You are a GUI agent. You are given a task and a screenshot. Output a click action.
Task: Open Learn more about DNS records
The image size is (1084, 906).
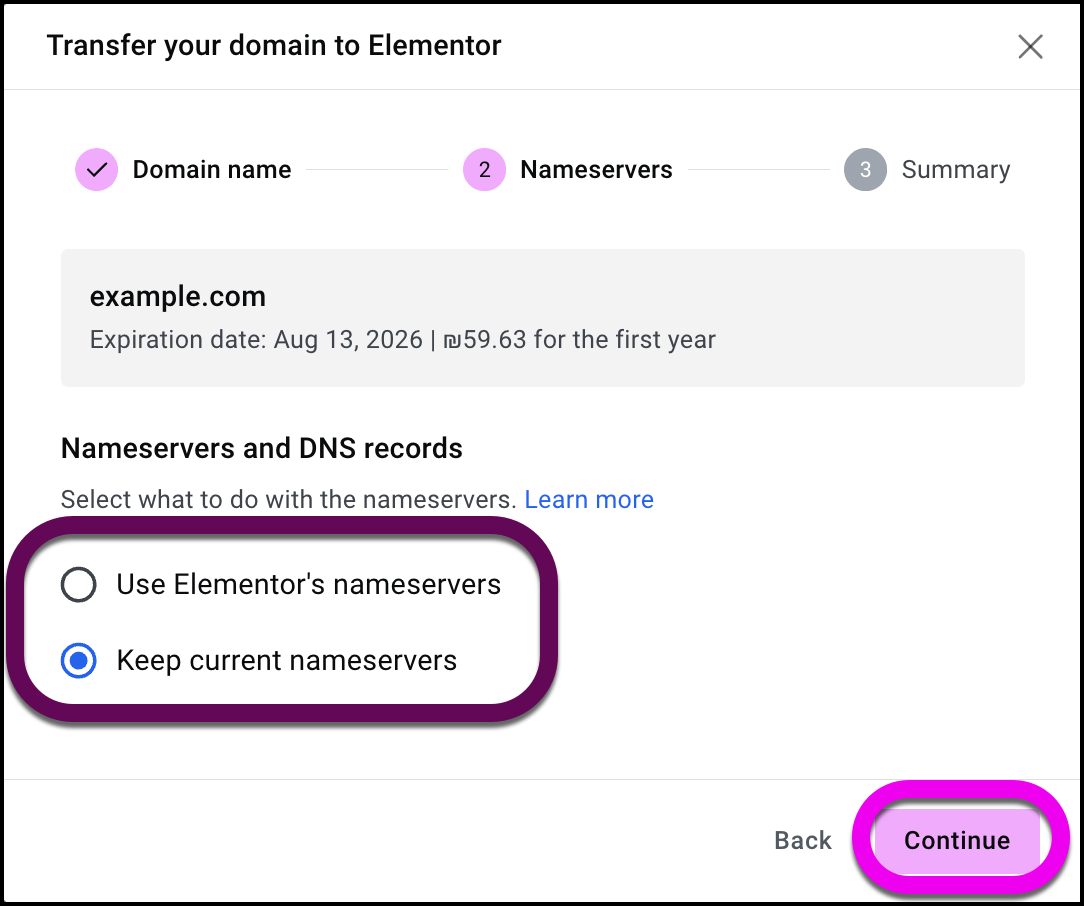coord(589,499)
